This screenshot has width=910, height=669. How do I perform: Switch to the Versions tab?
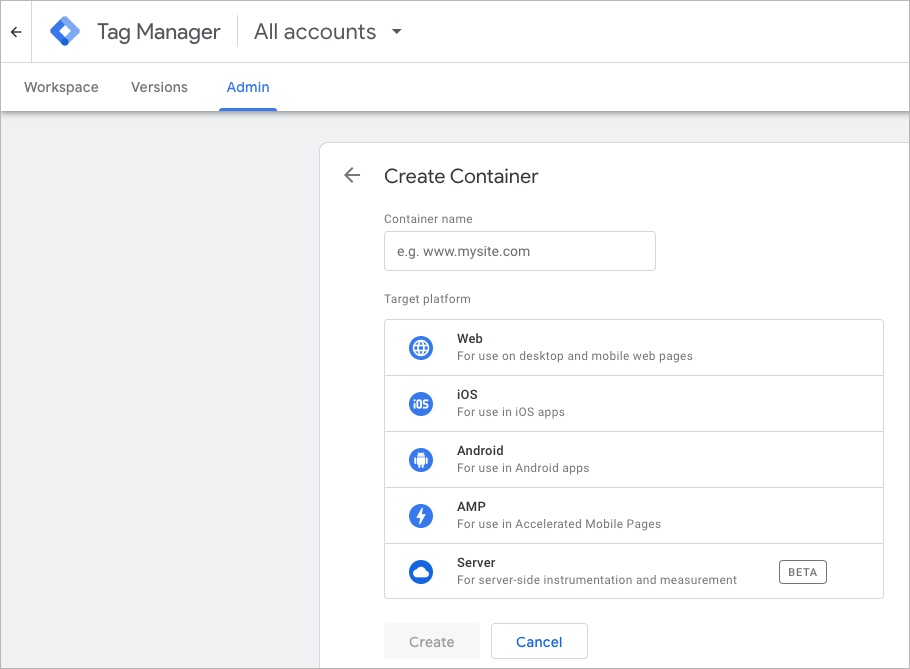(159, 87)
